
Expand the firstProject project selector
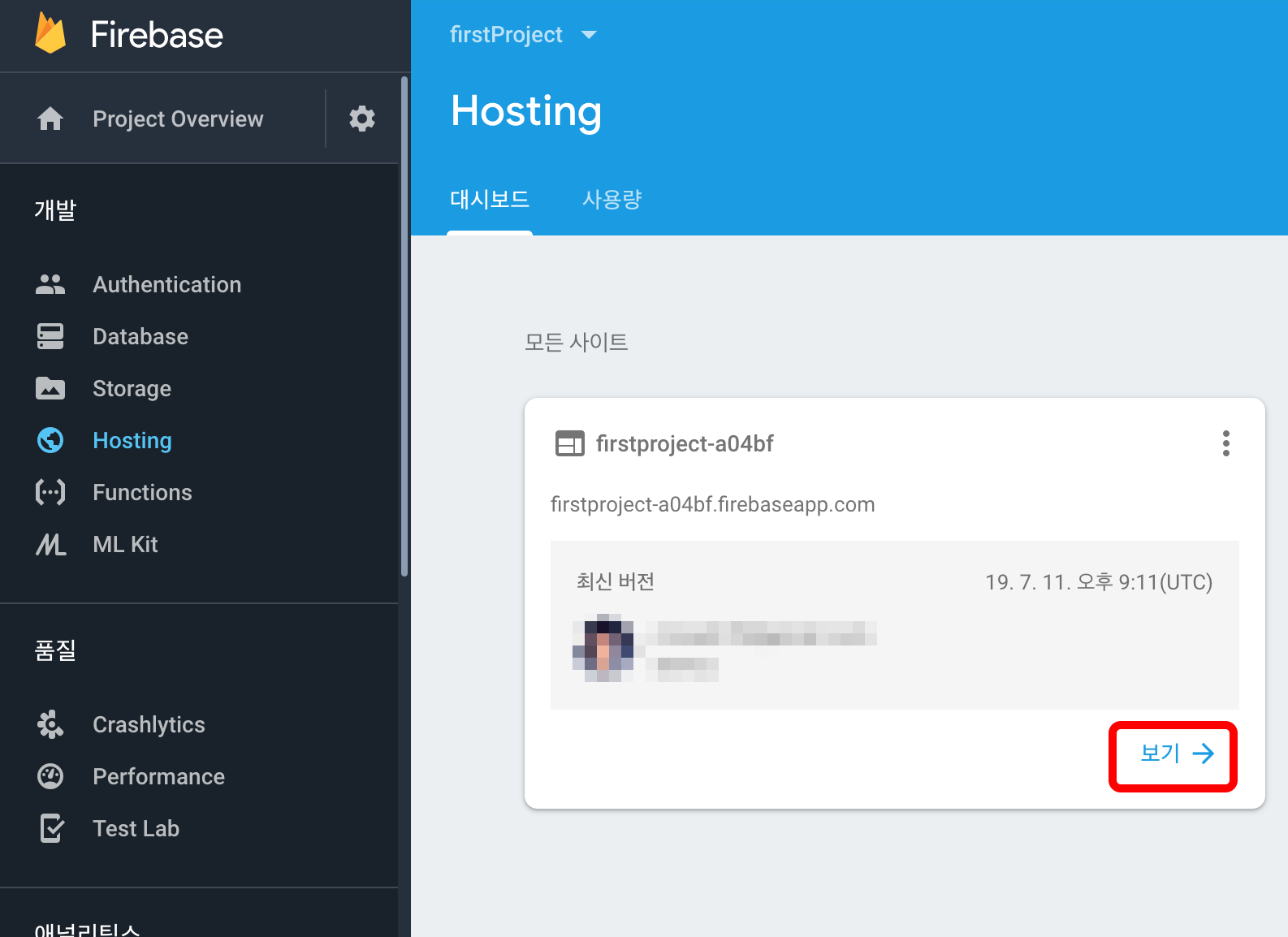523,34
